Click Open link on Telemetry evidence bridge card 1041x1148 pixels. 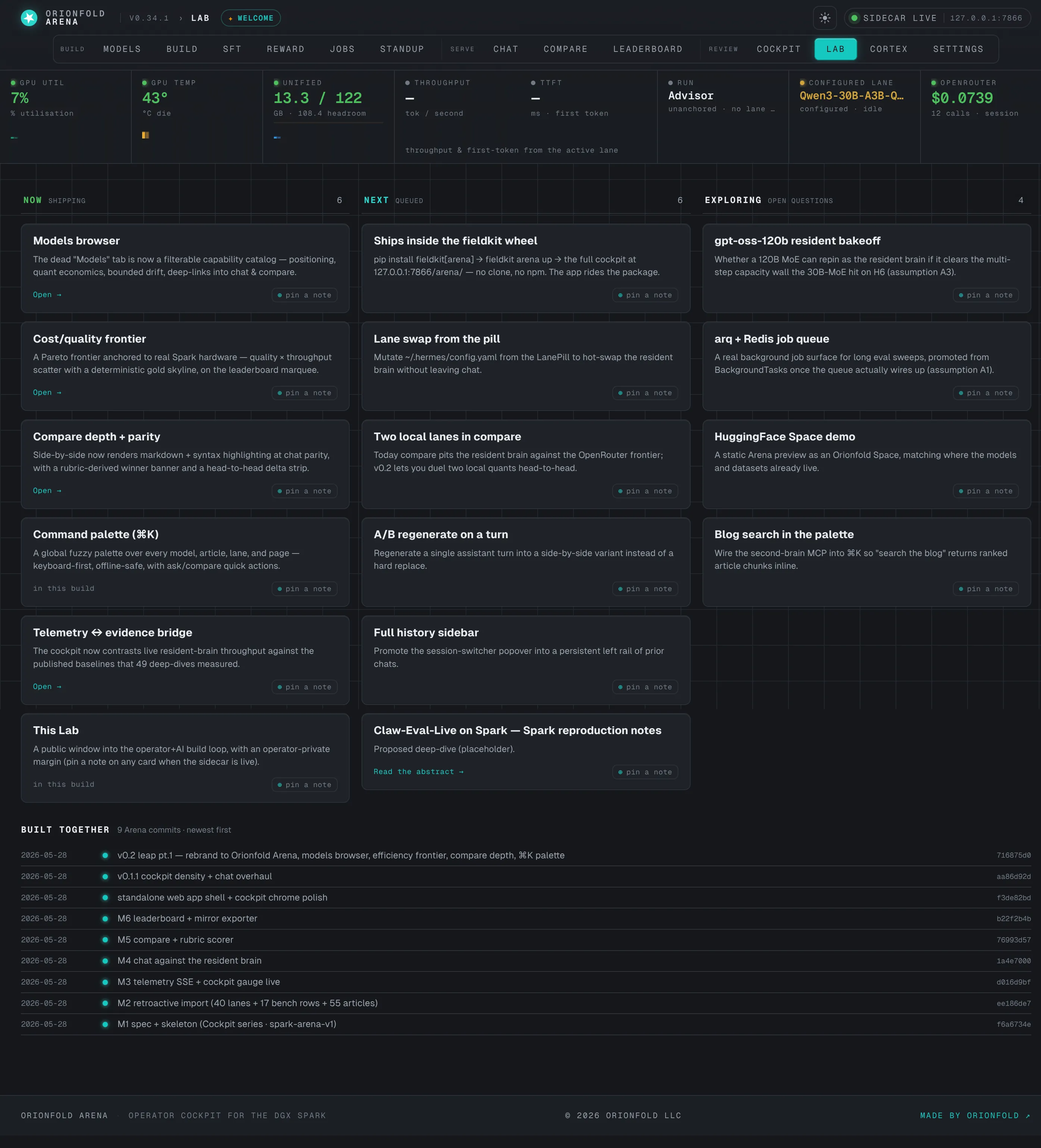(x=47, y=686)
